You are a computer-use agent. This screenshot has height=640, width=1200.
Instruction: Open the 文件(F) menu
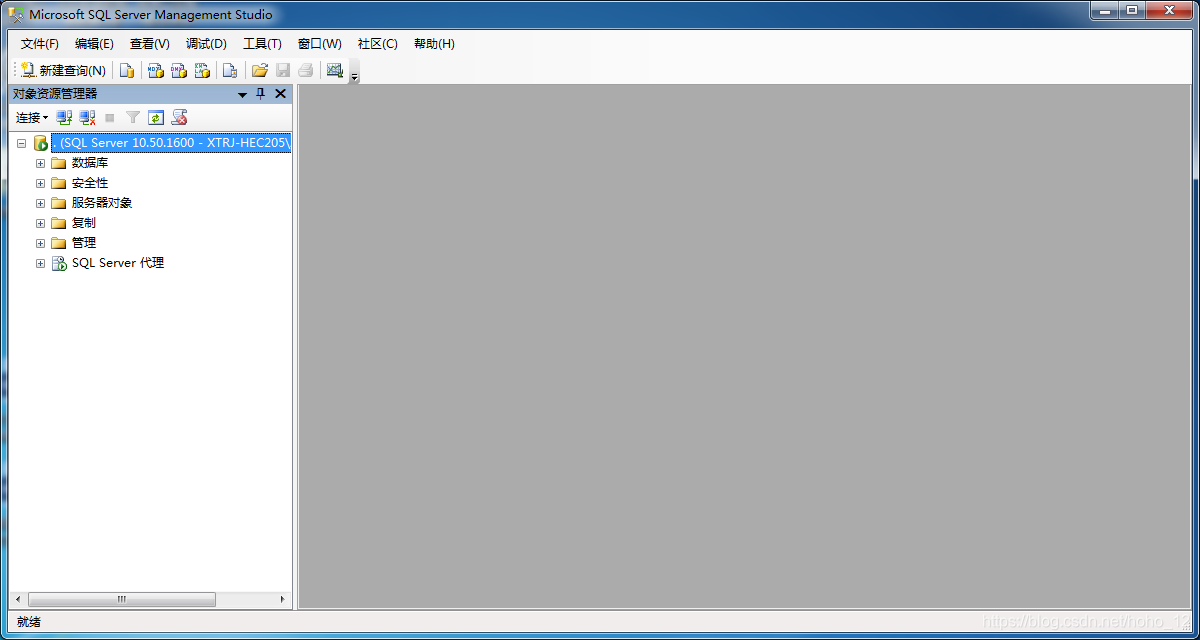point(40,44)
